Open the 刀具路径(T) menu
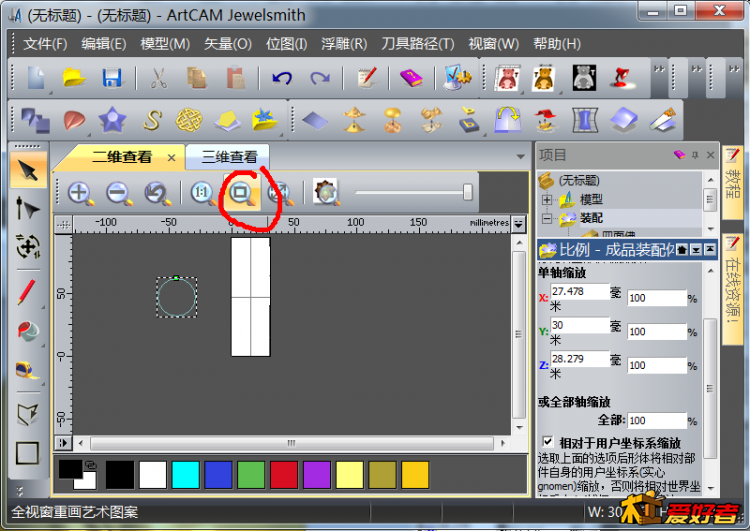This screenshot has height=531, width=750. 418,44
